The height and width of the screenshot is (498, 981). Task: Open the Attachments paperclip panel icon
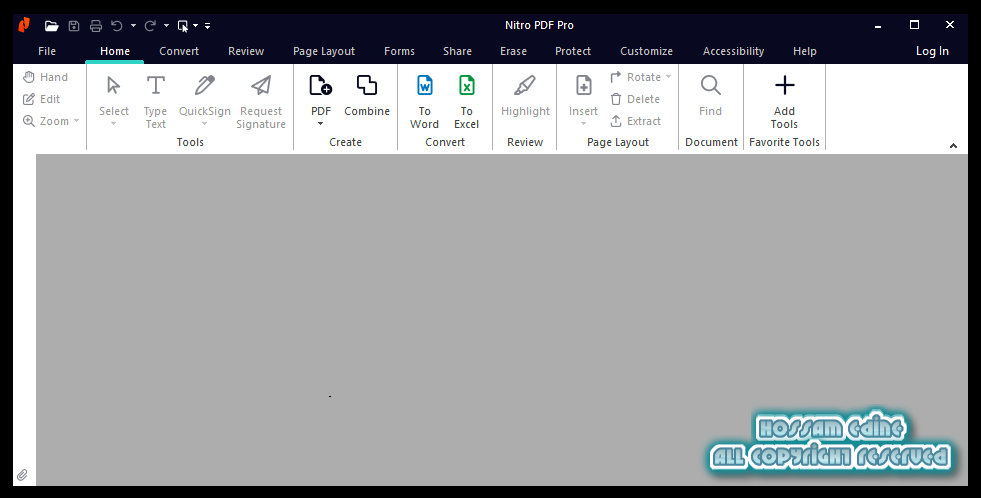(x=22, y=475)
